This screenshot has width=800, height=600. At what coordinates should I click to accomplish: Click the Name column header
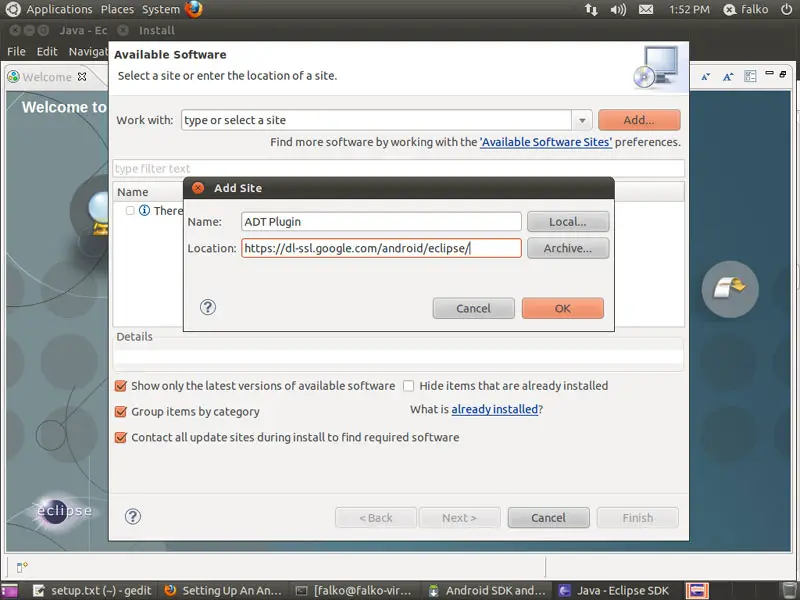pos(133,192)
